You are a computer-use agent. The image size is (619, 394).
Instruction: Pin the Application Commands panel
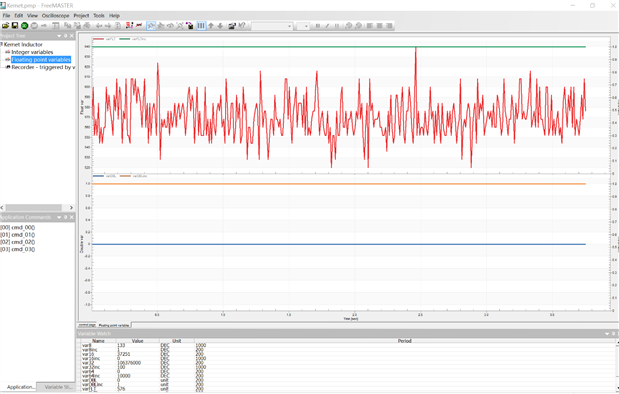pos(66,217)
